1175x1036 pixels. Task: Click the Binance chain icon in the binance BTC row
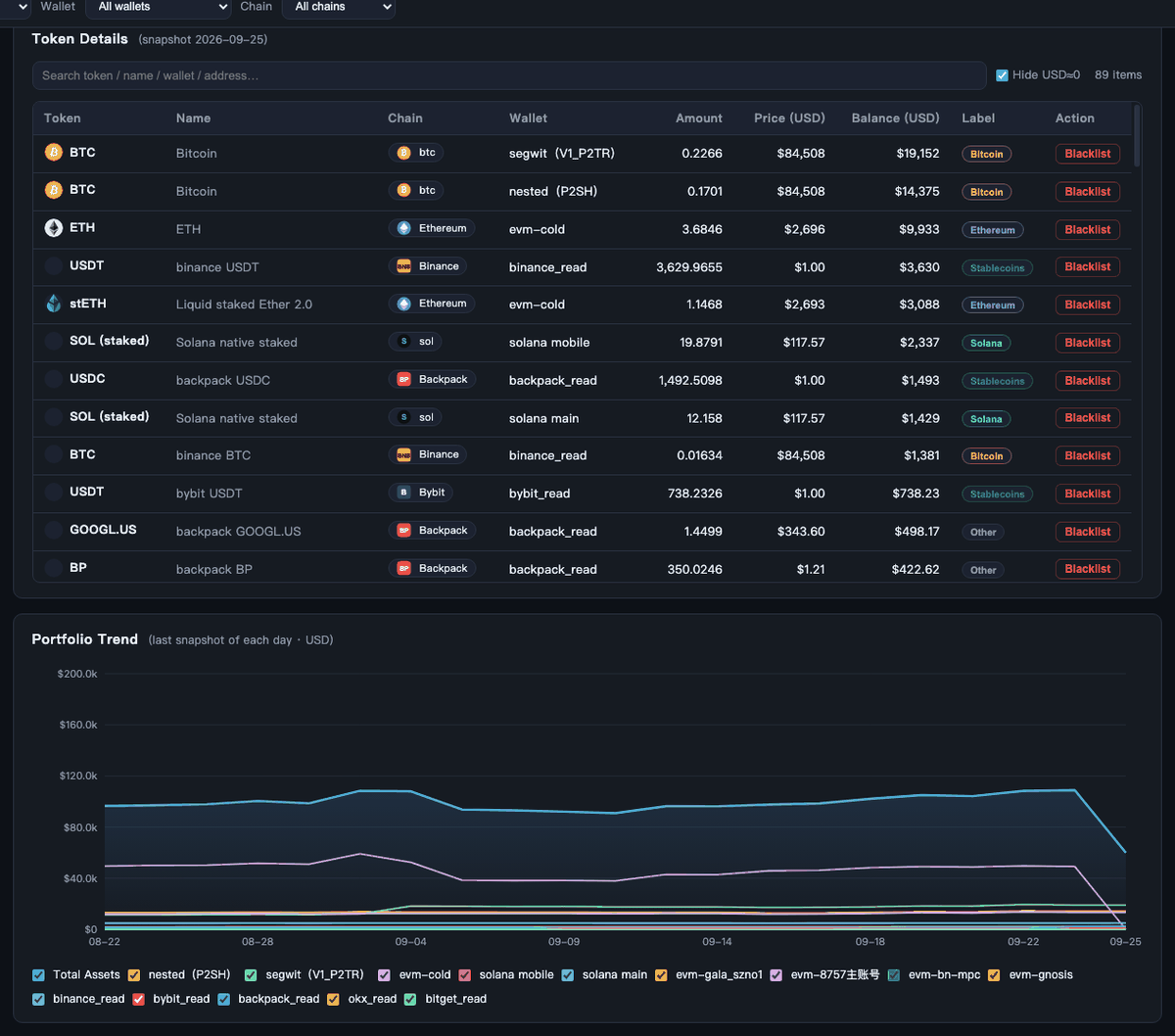[x=403, y=454]
